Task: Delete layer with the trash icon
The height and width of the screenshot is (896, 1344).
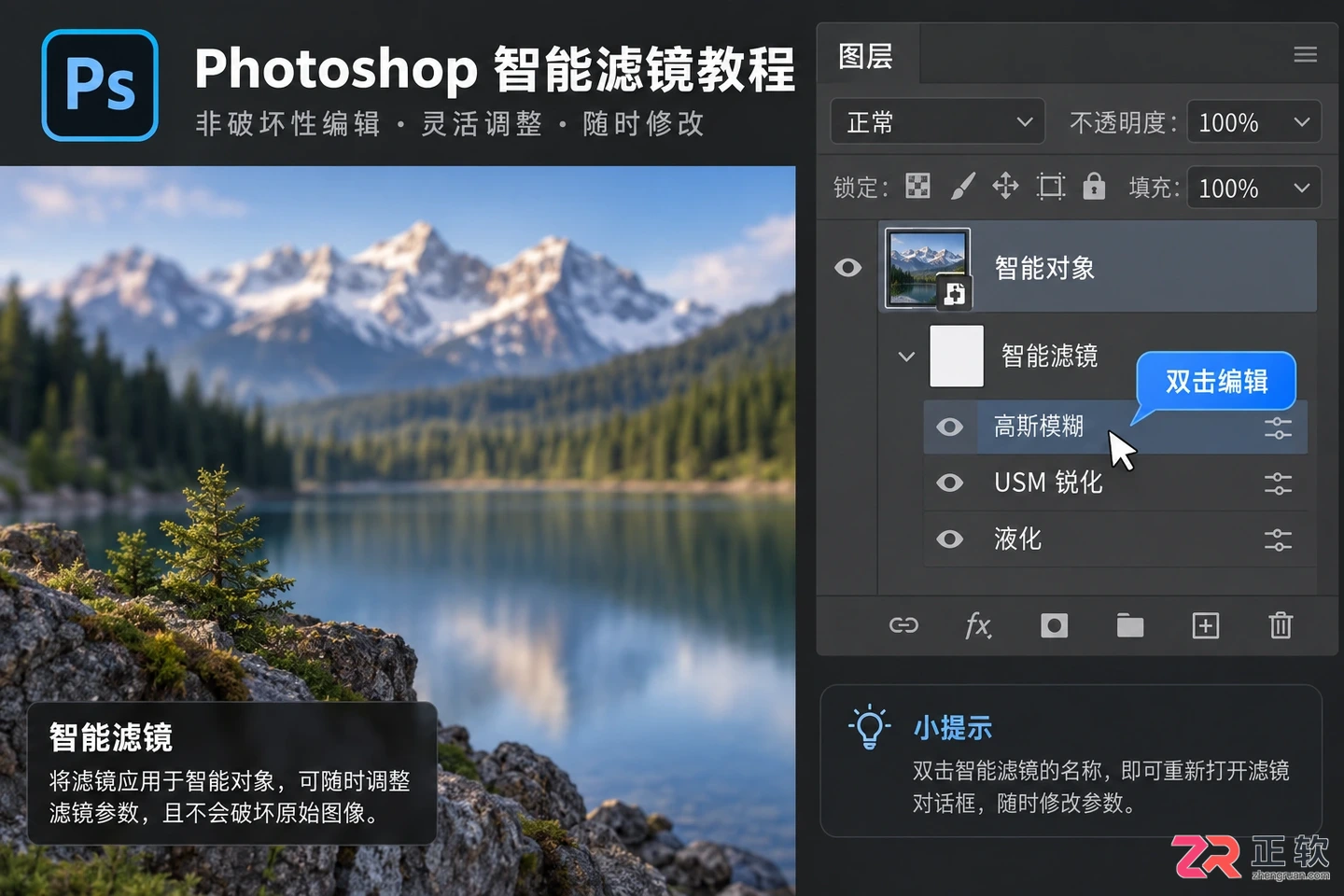Action: tap(1281, 624)
